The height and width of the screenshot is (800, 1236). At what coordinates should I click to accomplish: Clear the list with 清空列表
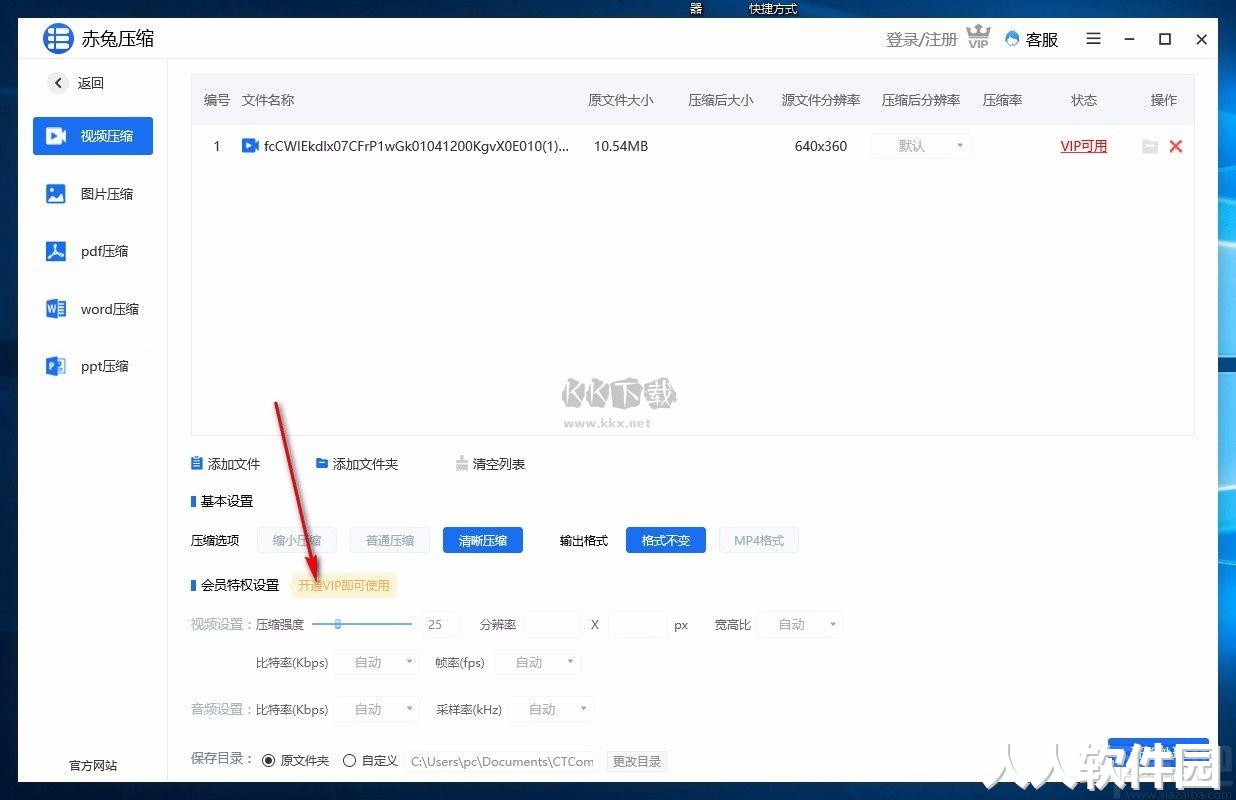pyautogui.click(x=490, y=464)
